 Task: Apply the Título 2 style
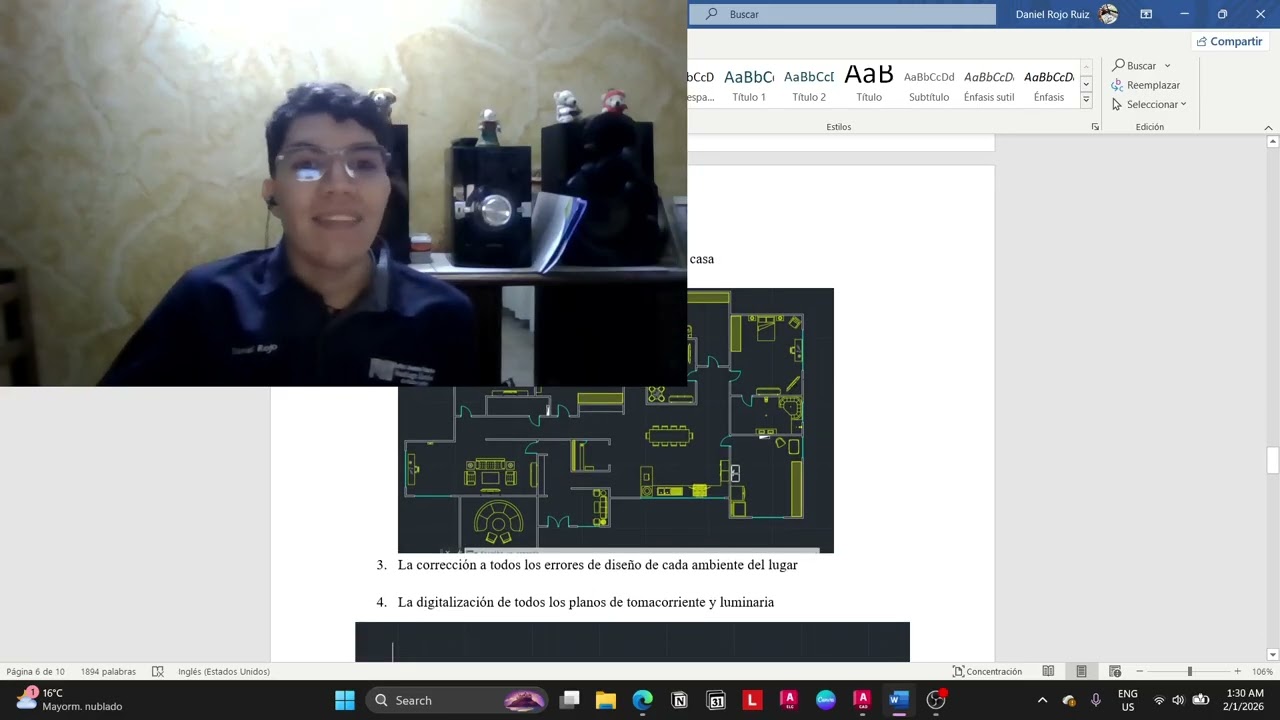tap(809, 86)
